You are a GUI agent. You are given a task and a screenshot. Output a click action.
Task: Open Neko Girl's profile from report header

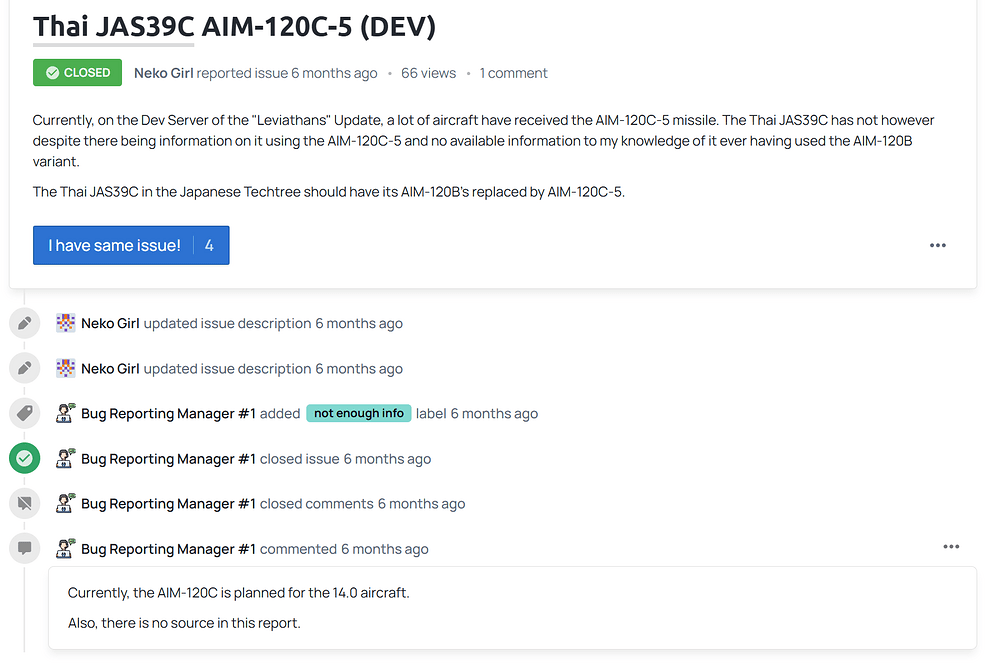(x=163, y=73)
